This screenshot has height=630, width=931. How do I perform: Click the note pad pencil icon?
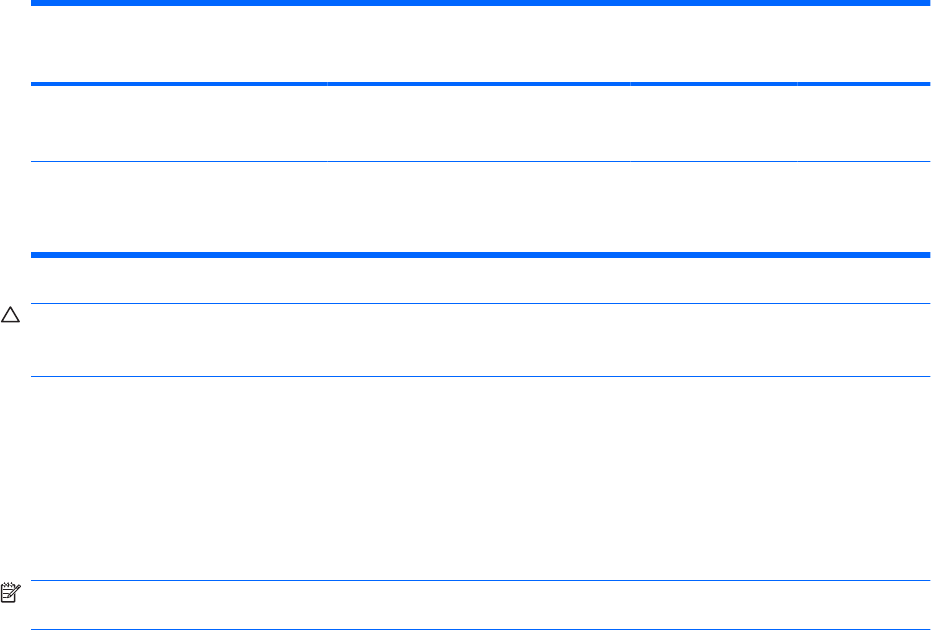(x=10, y=593)
